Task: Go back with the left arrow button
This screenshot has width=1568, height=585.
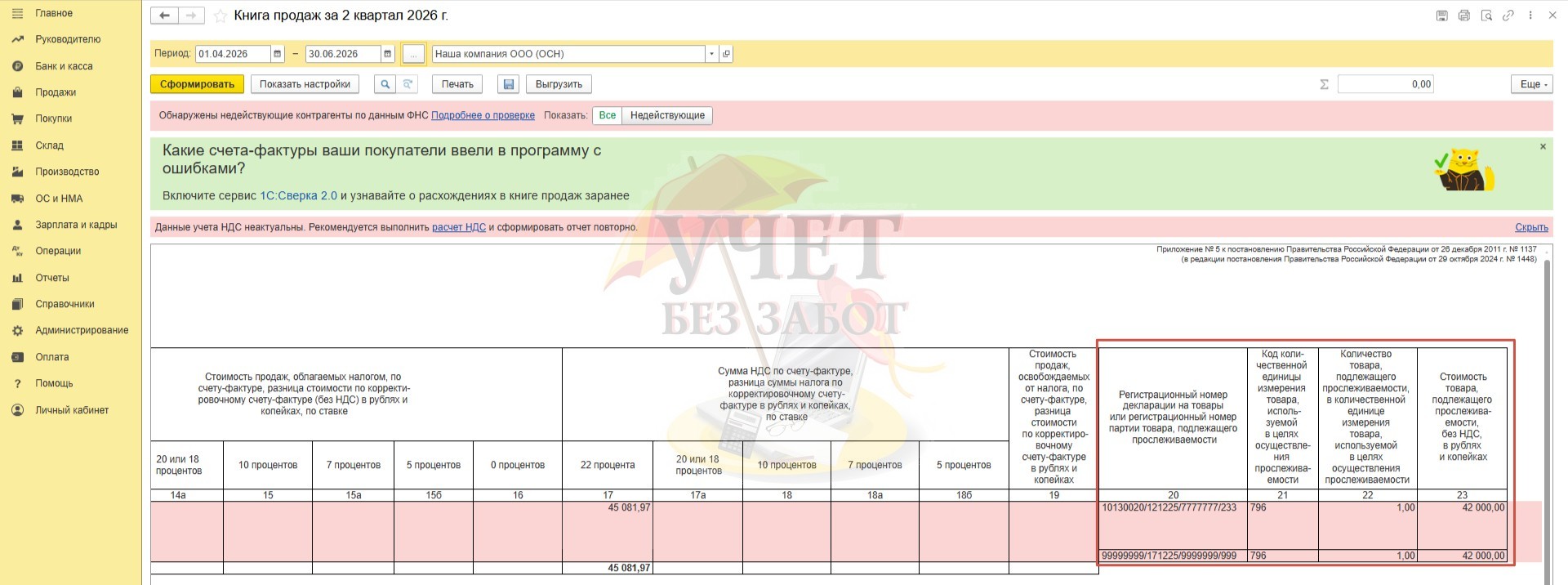Action: [164, 16]
